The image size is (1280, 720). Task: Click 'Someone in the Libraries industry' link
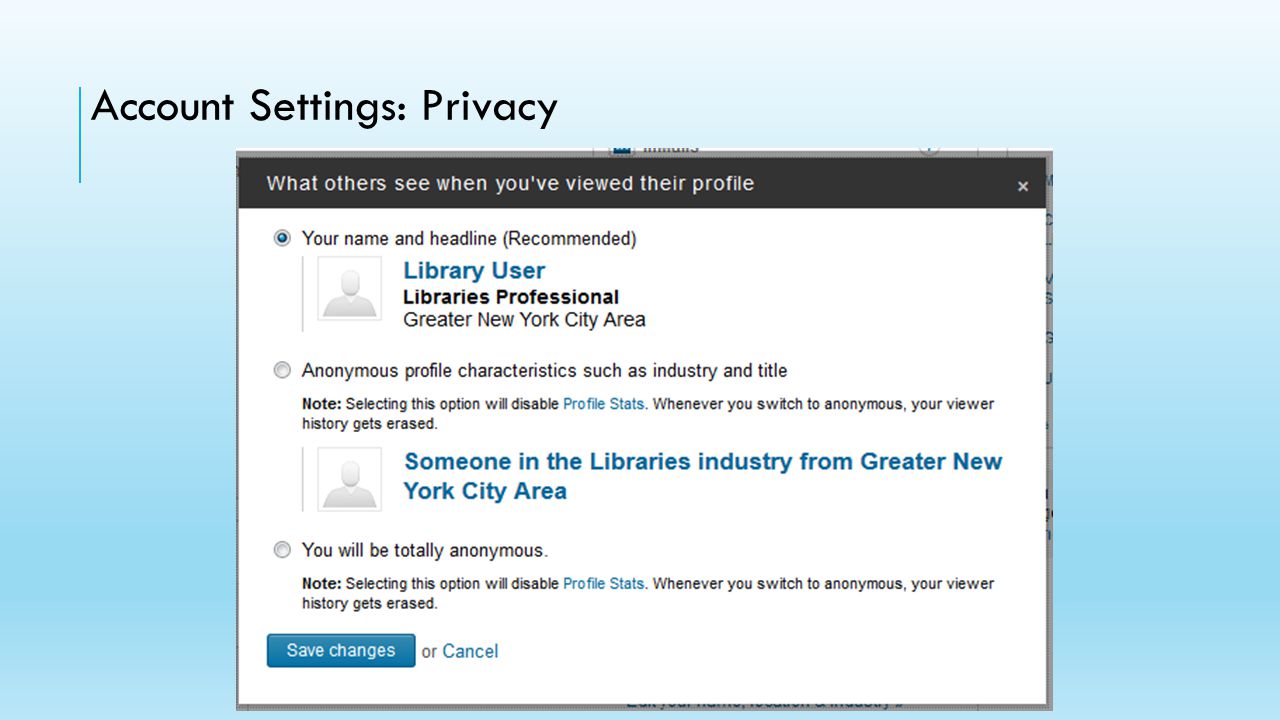(703, 476)
